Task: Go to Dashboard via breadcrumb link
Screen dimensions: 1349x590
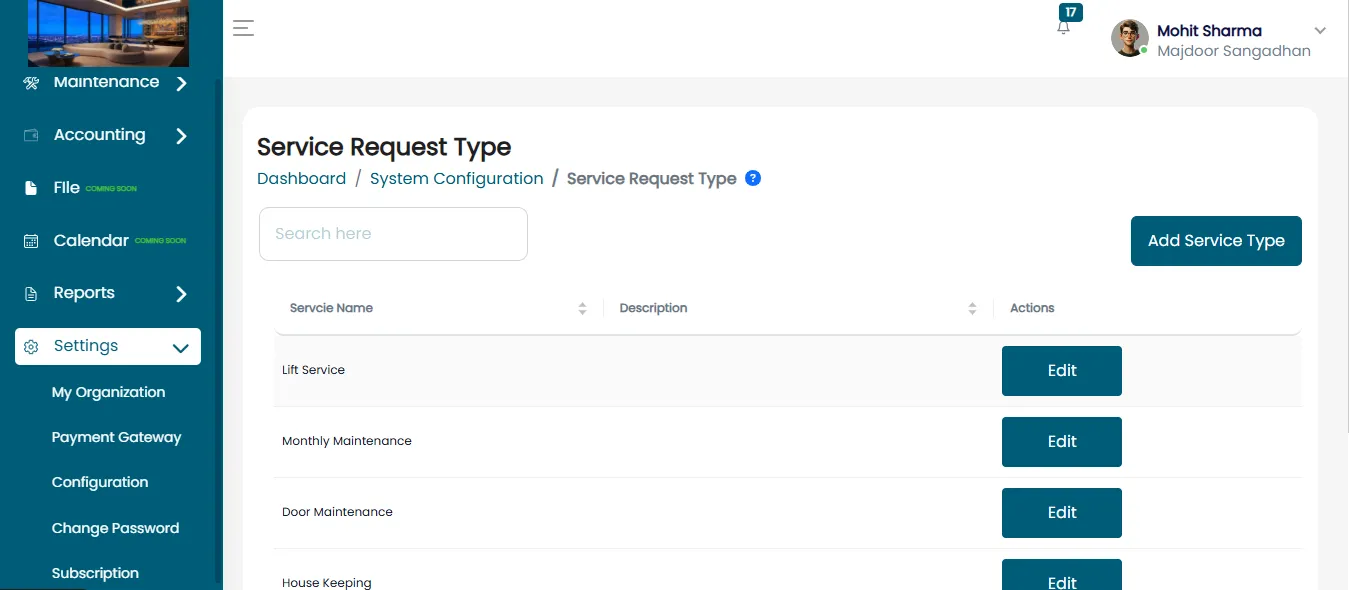Action: (301, 179)
